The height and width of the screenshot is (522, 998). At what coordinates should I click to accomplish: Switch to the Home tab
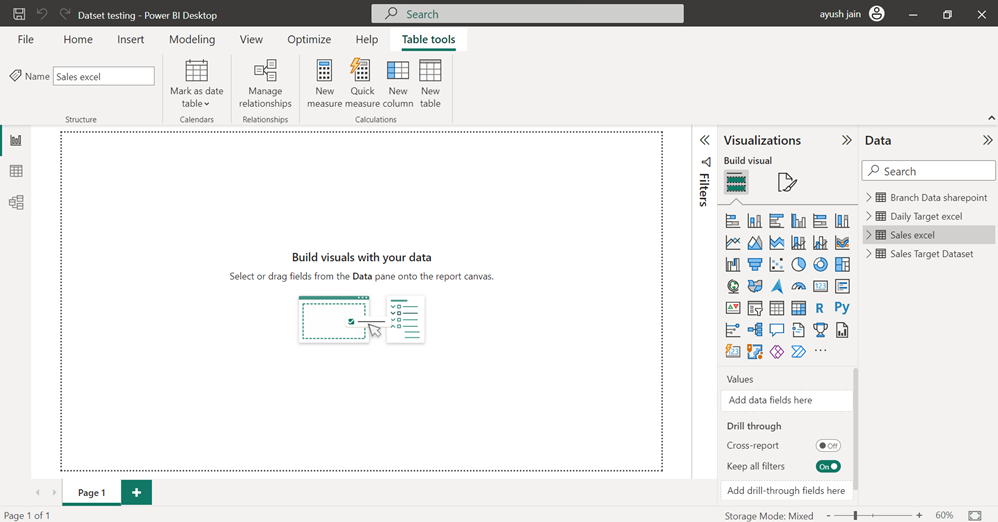pyautogui.click(x=78, y=39)
